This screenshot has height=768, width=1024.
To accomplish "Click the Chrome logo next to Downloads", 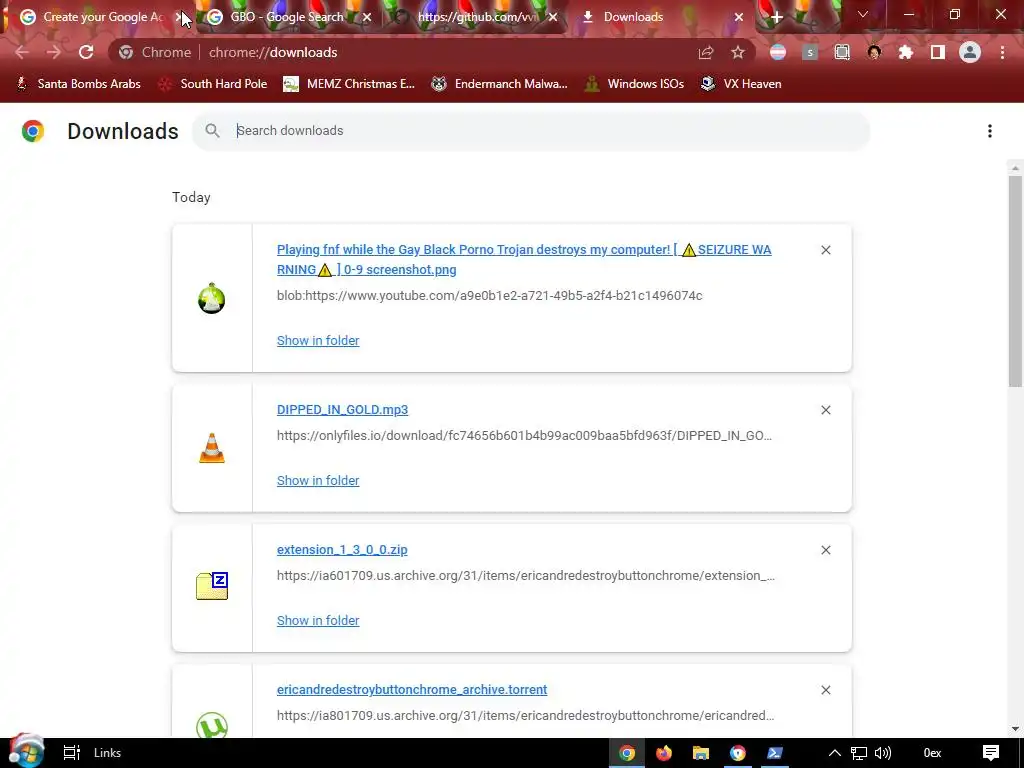I will (x=33, y=131).
